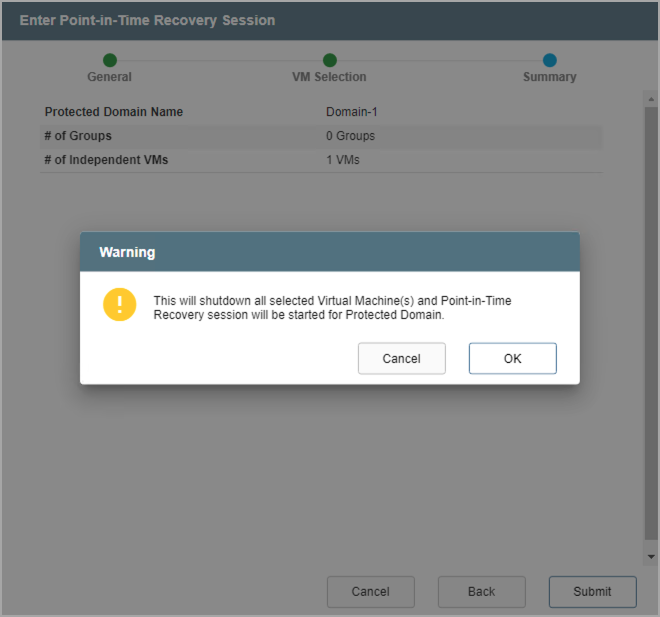Click the Submit button

tap(592, 591)
